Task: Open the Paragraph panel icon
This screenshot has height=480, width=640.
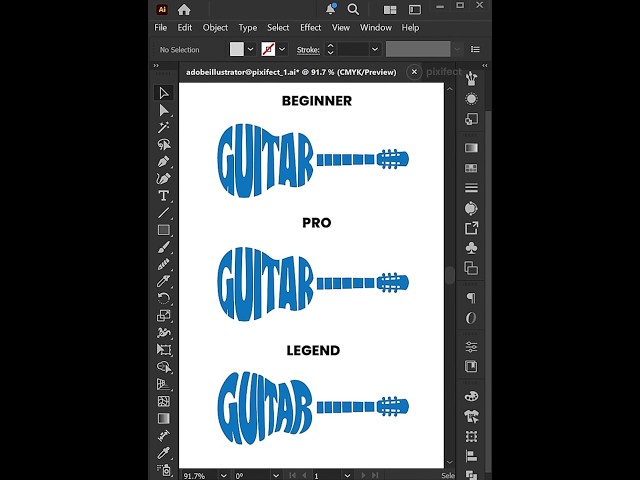Action: (x=471, y=298)
